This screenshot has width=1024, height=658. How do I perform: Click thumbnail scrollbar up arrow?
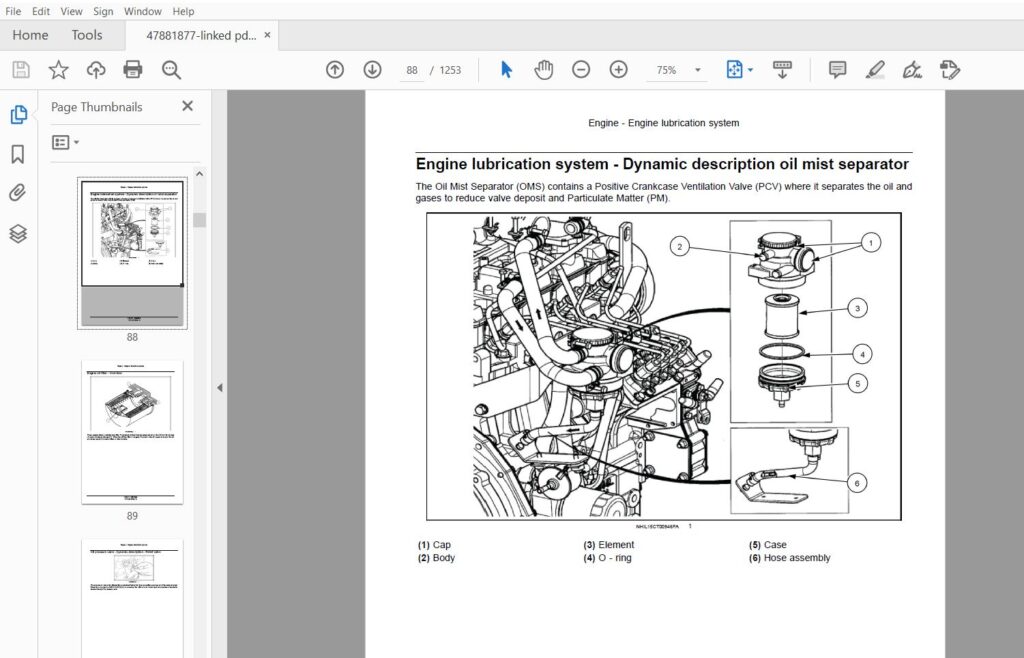tap(199, 174)
